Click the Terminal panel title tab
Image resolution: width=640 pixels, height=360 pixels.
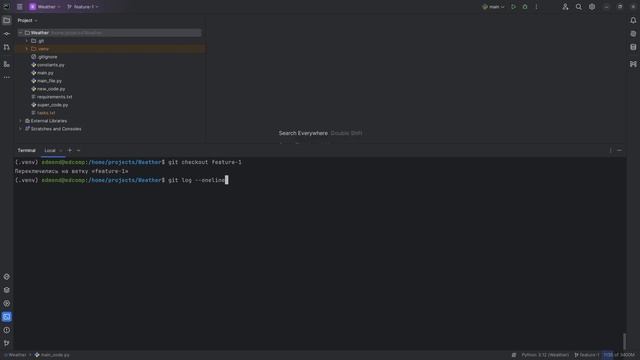27,151
